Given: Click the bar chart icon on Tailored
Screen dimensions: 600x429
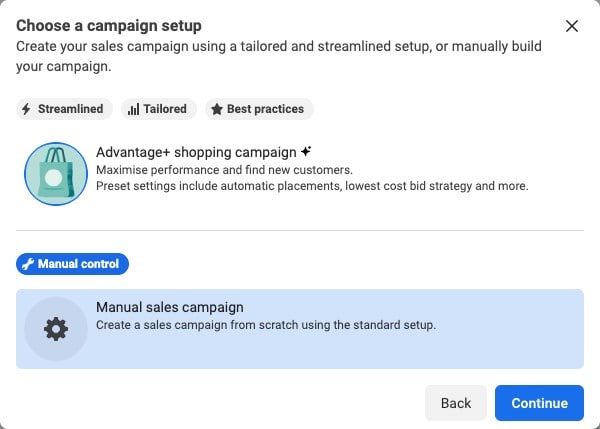Looking at the screenshot, I should coord(134,109).
